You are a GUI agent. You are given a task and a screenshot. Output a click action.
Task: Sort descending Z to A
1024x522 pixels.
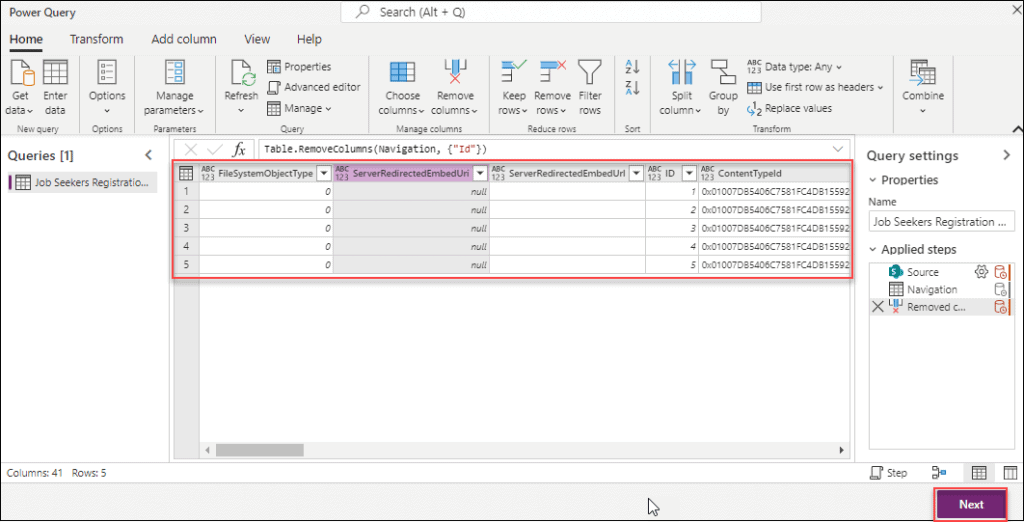(632, 88)
